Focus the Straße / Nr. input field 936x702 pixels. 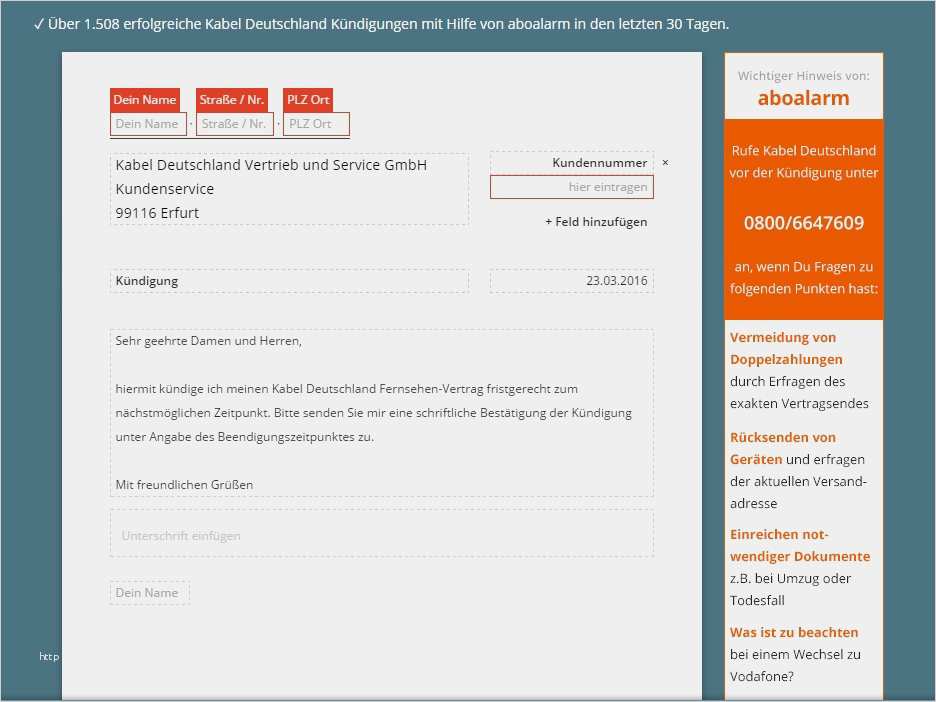click(x=234, y=124)
